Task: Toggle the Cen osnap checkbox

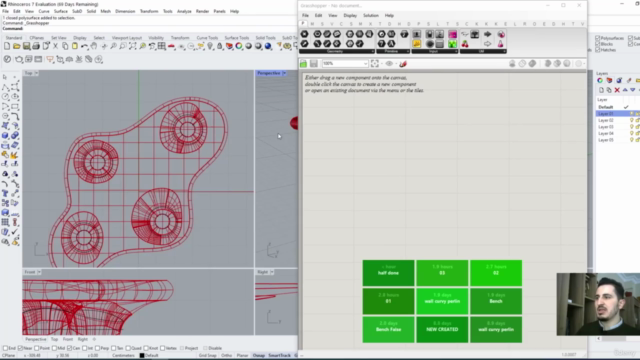Action: [x=69, y=348]
